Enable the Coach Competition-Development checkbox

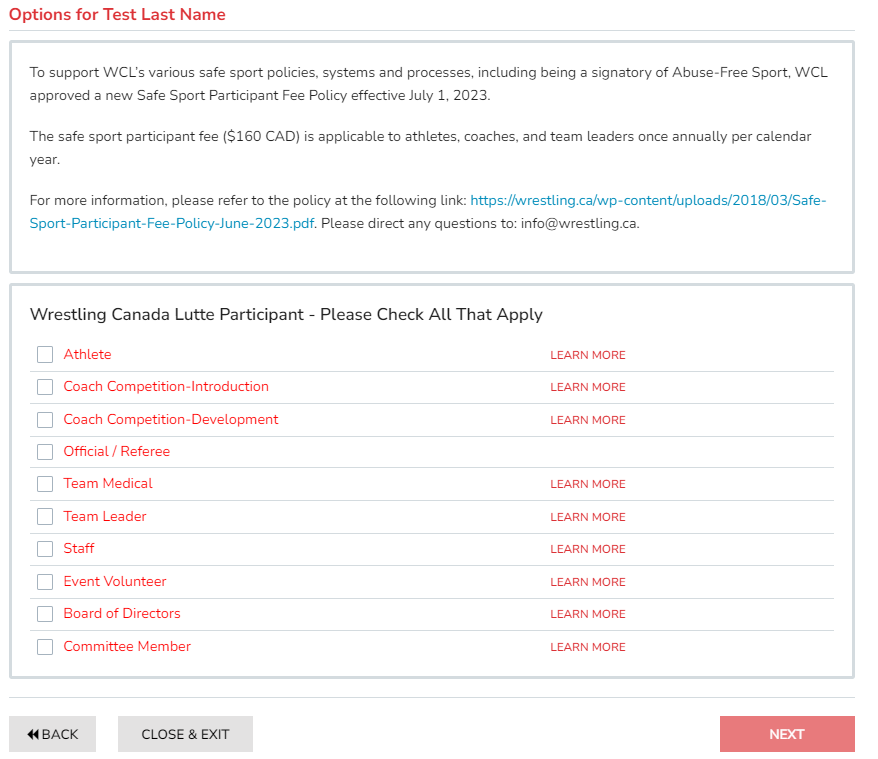[45, 420]
